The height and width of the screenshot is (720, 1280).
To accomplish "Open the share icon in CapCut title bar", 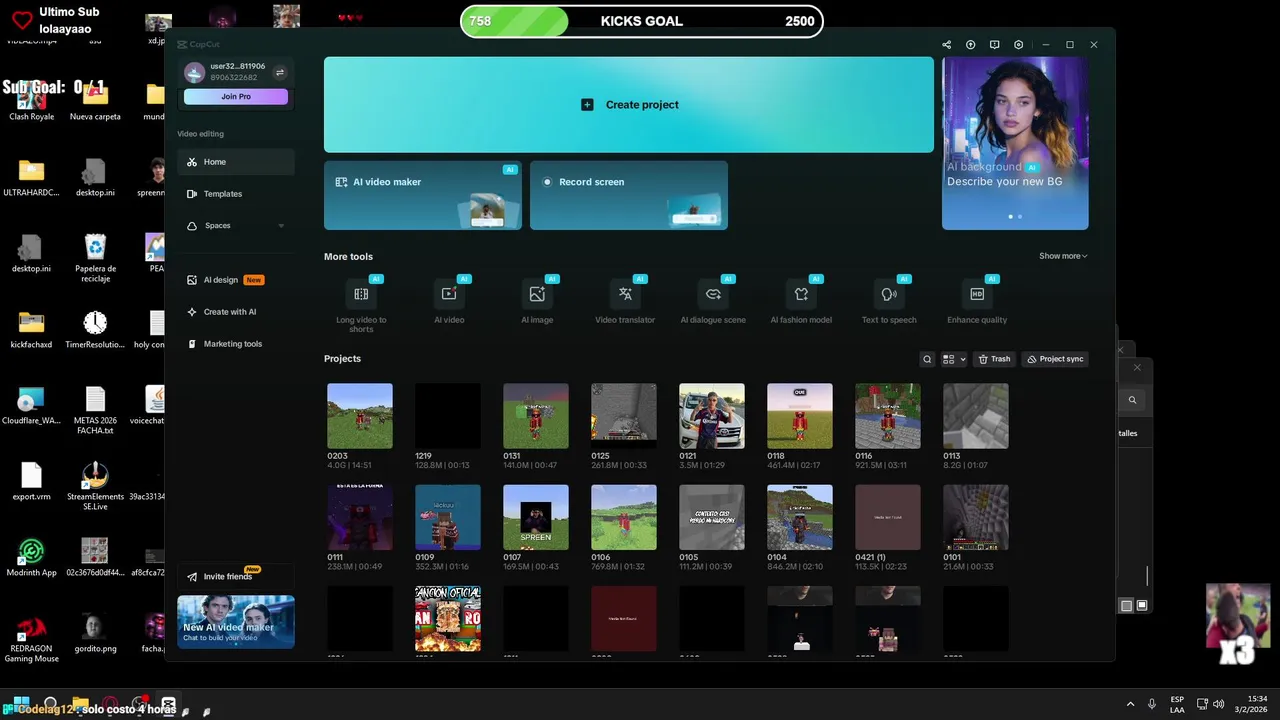I will coord(946,45).
